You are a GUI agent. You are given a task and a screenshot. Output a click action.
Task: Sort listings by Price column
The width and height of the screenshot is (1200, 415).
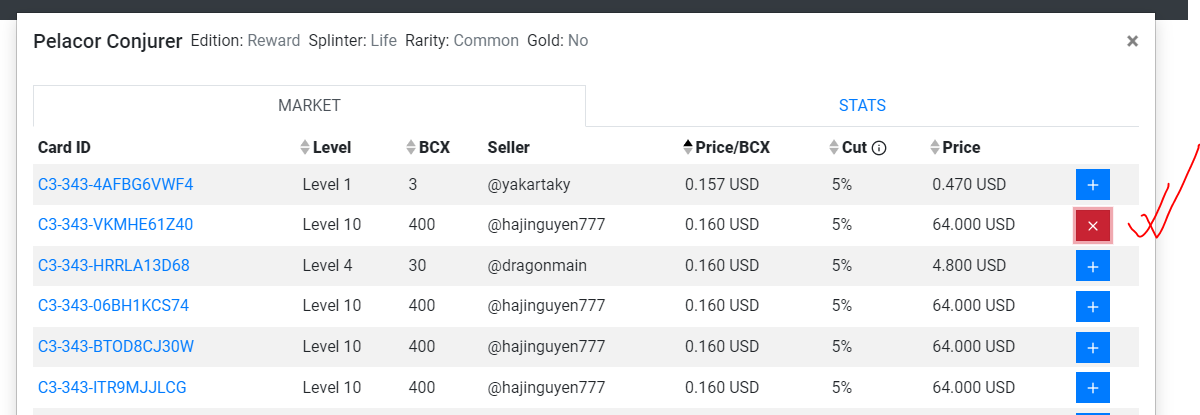[960, 147]
